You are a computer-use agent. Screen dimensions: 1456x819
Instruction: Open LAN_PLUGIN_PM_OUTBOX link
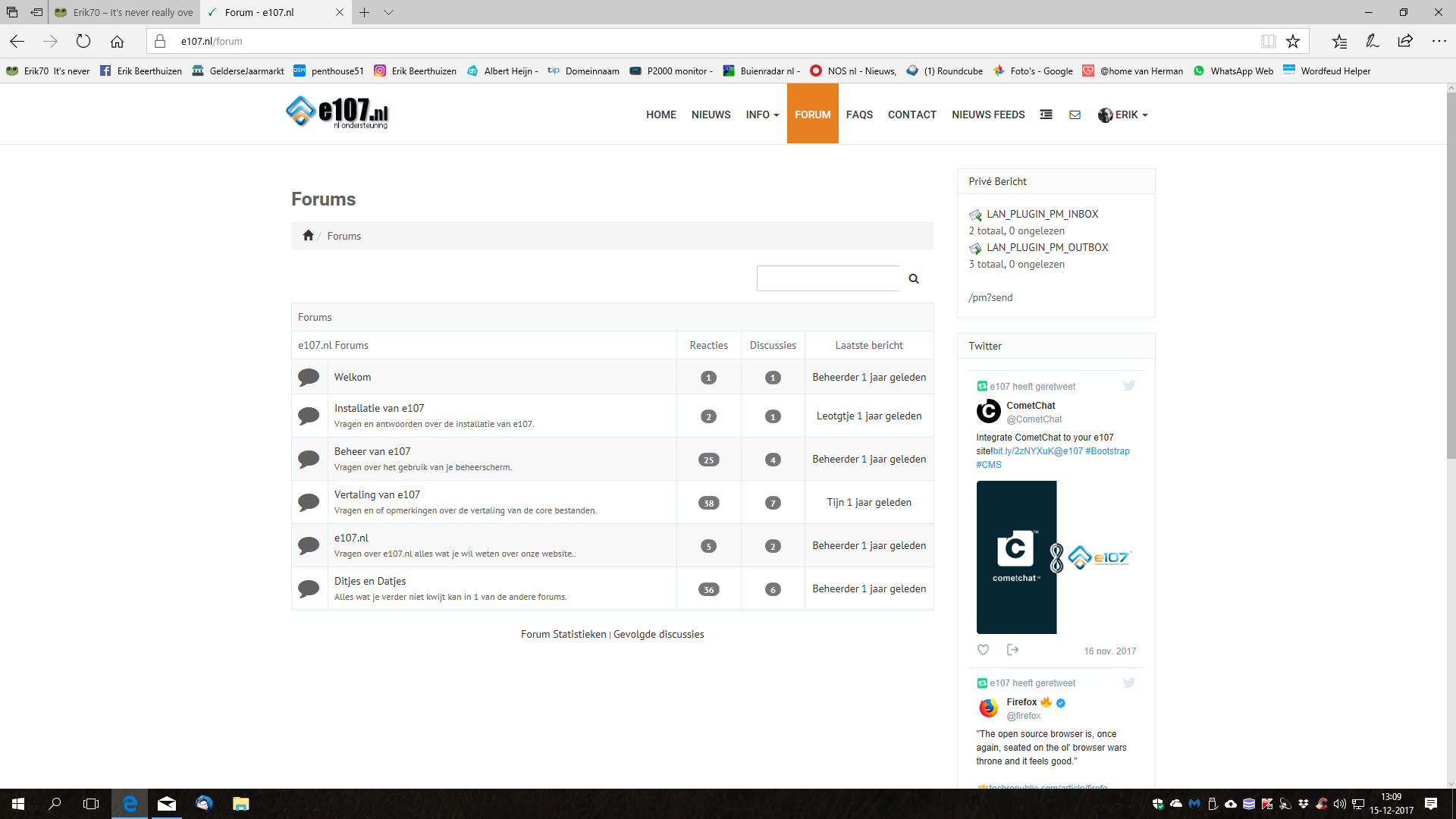pos(1047,247)
